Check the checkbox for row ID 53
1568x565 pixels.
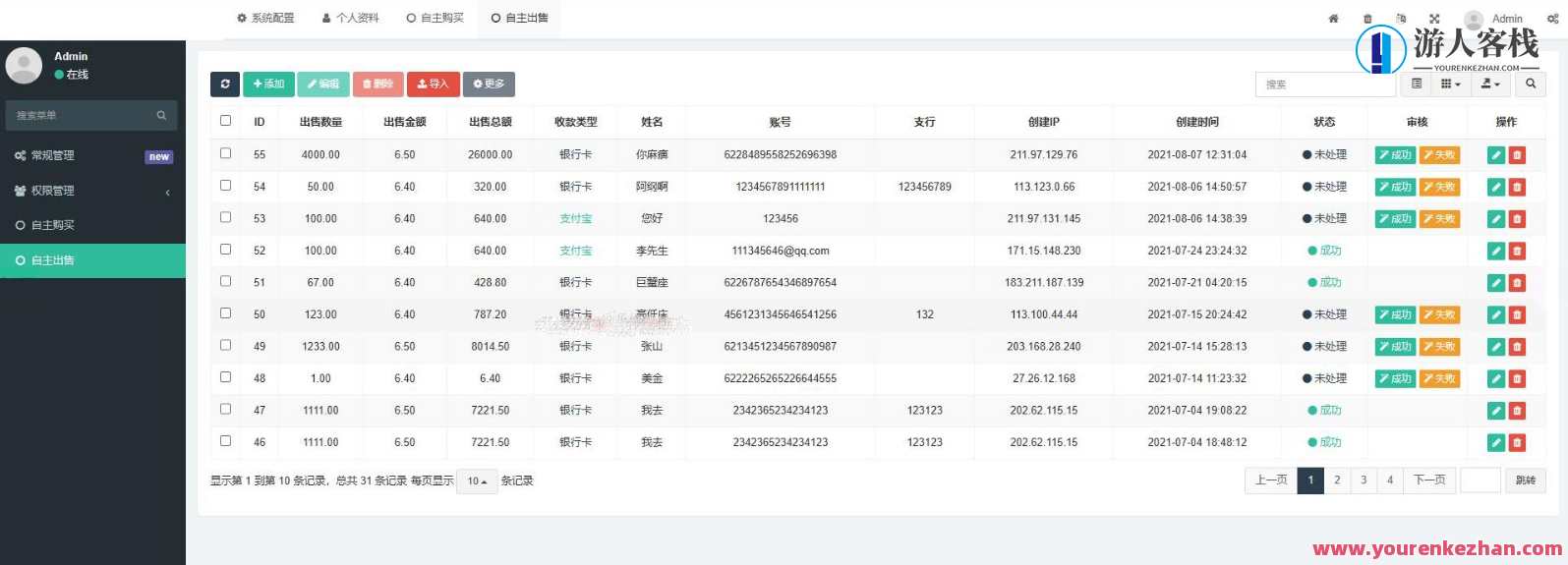pos(225,217)
